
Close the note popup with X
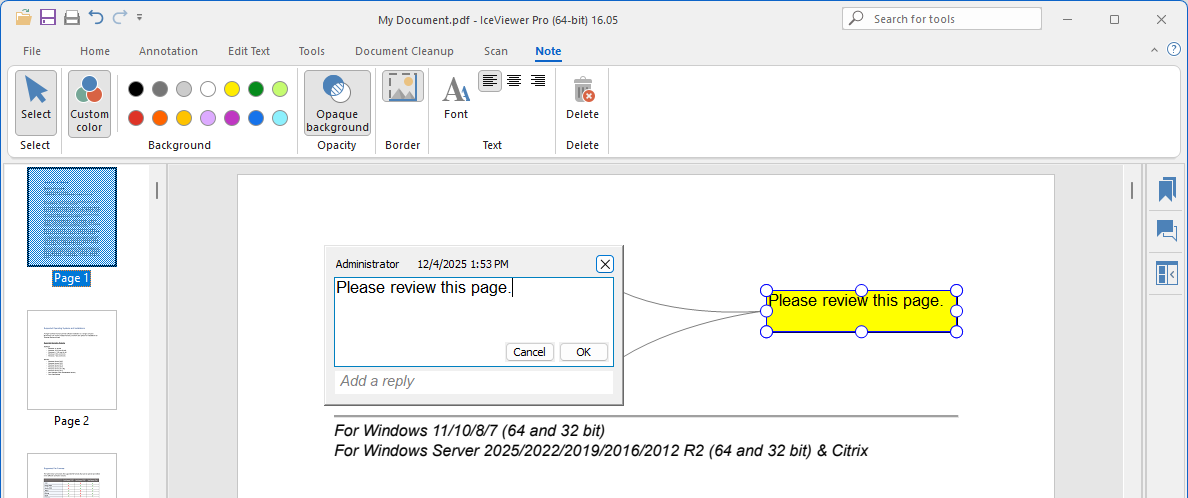pyautogui.click(x=605, y=264)
